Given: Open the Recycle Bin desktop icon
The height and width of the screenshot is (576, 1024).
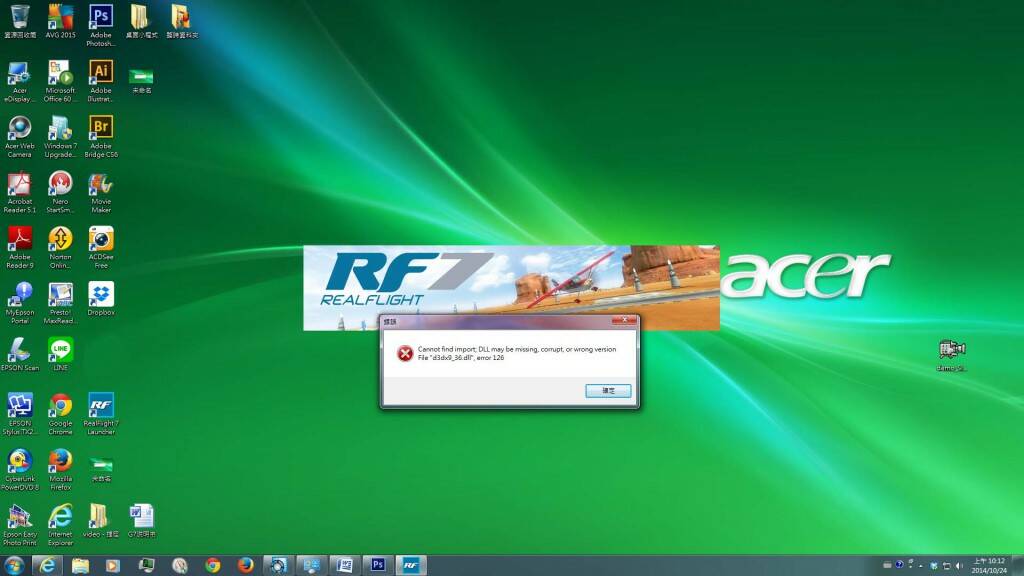Looking at the screenshot, I should coord(20,20).
